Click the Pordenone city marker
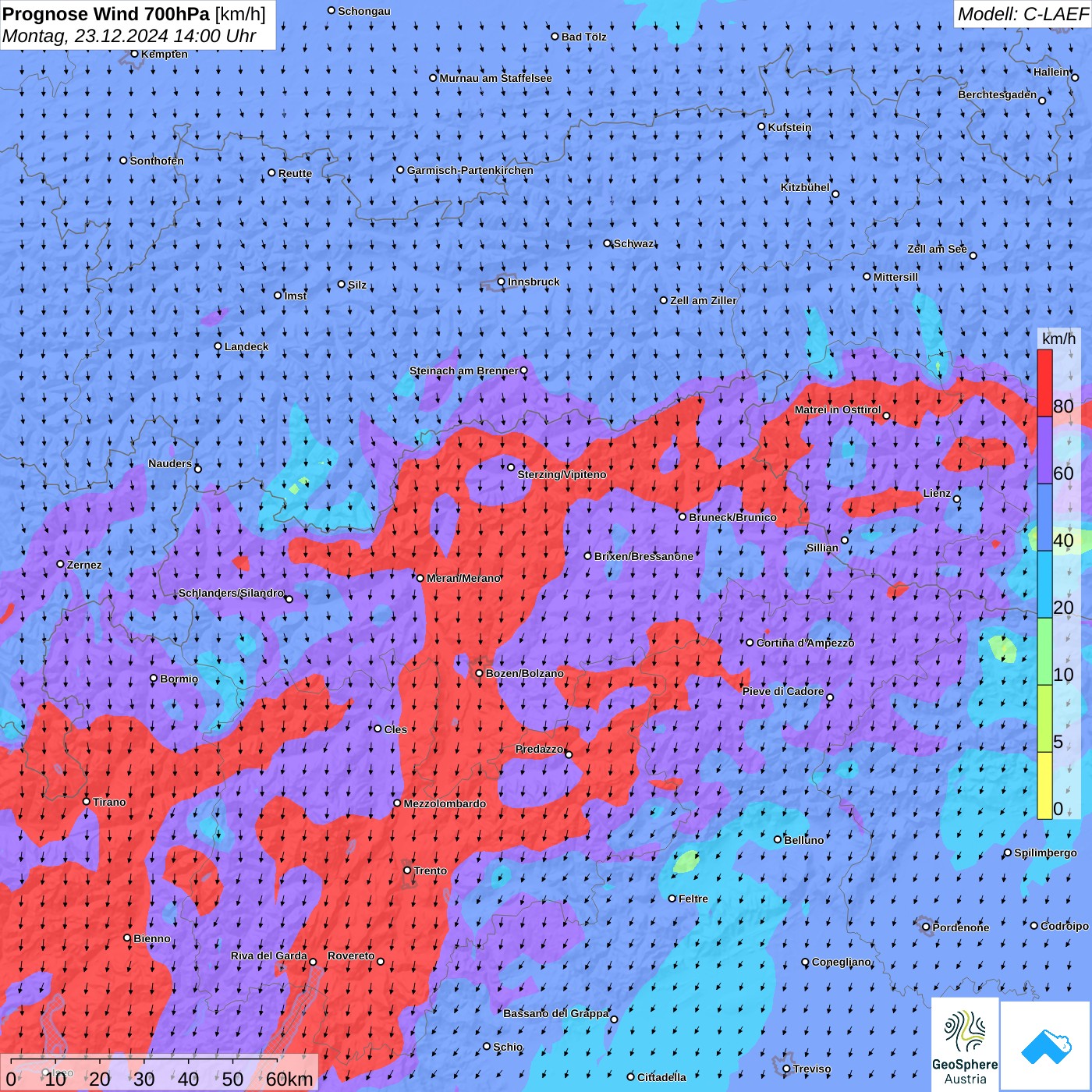This screenshot has height=1092, width=1092. tap(927, 927)
